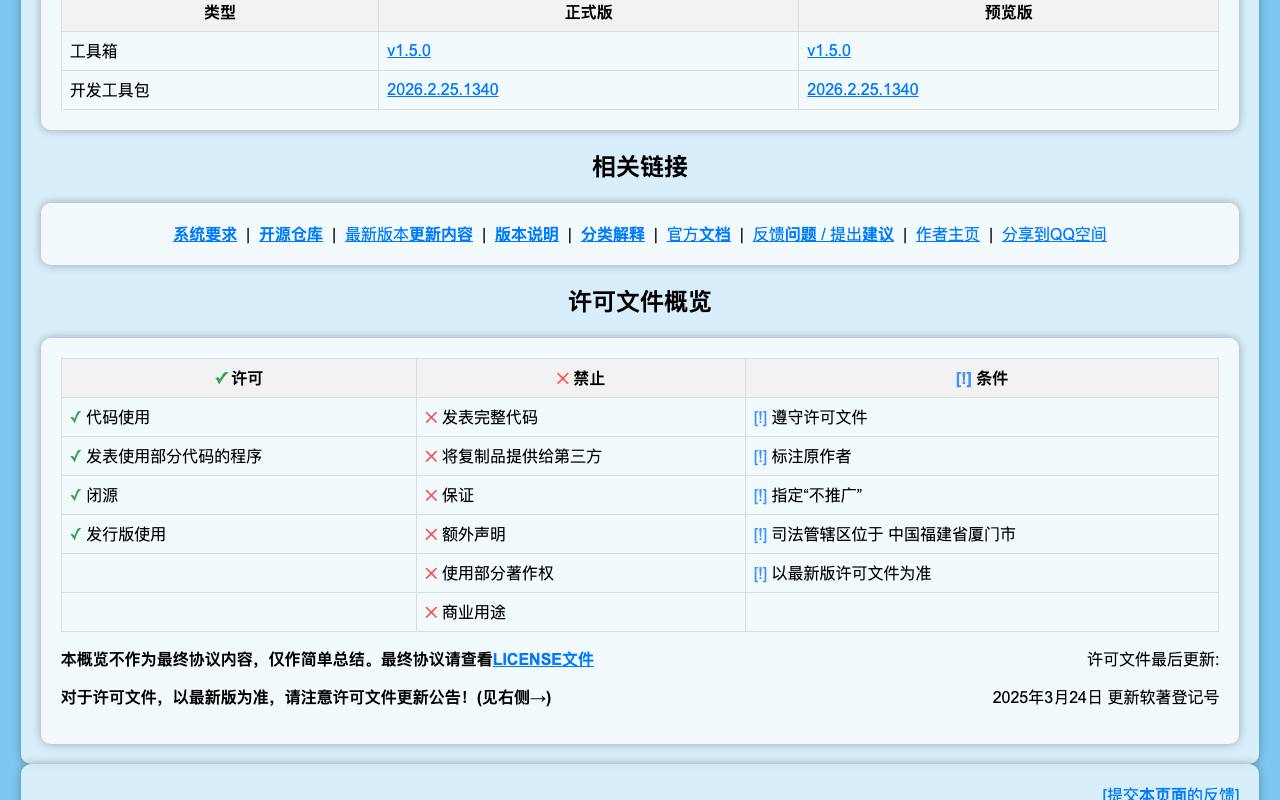
Task: Click checkmark icon beside 发表使用部分代码的程序
Action: coord(76,456)
